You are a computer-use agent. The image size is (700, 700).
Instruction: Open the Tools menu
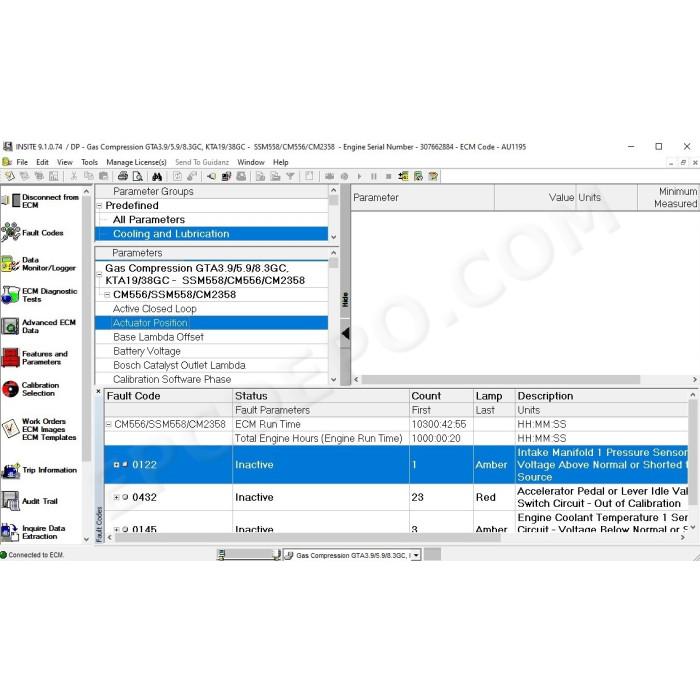click(x=89, y=162)
